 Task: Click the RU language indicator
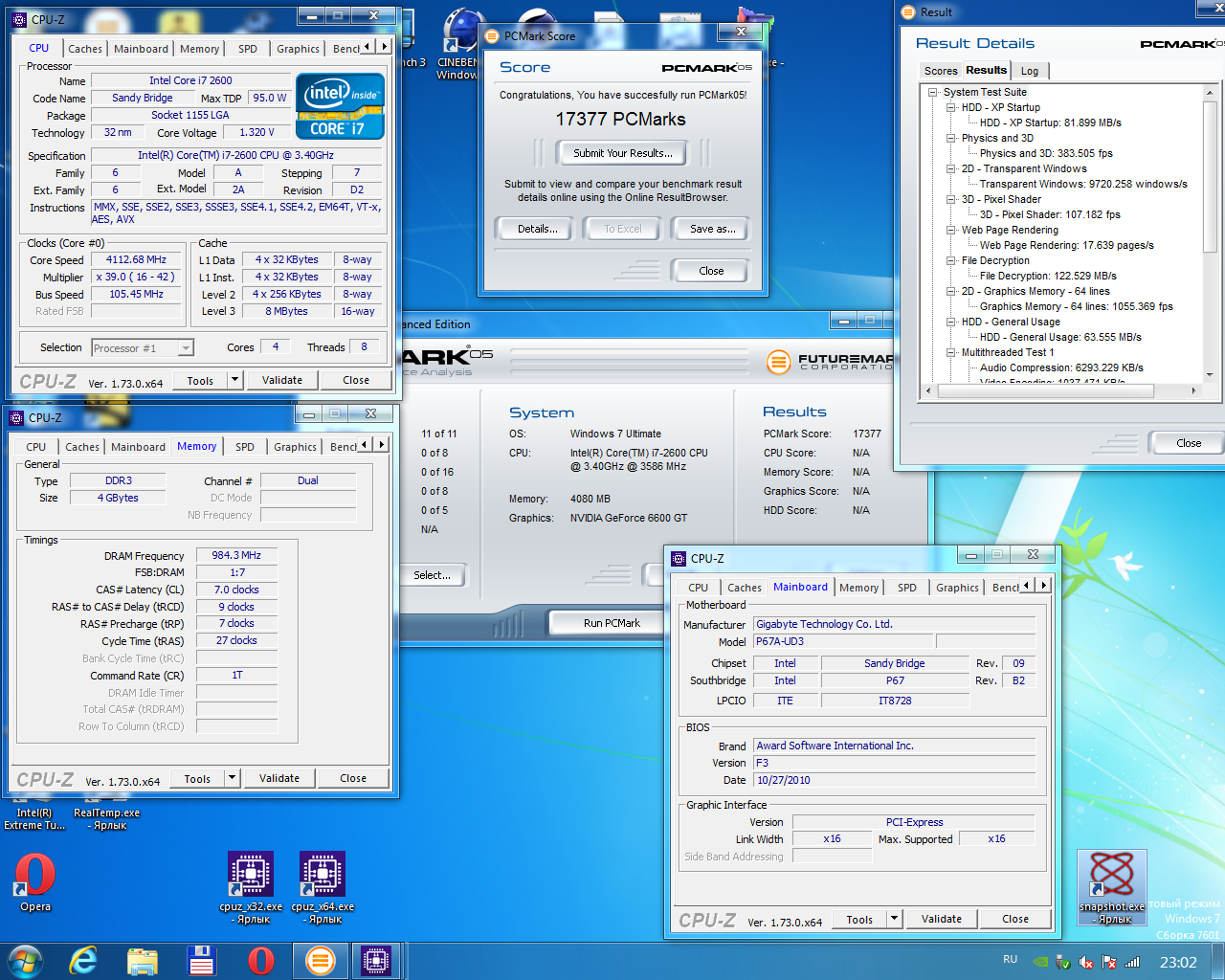click(x=1011, y=959)
